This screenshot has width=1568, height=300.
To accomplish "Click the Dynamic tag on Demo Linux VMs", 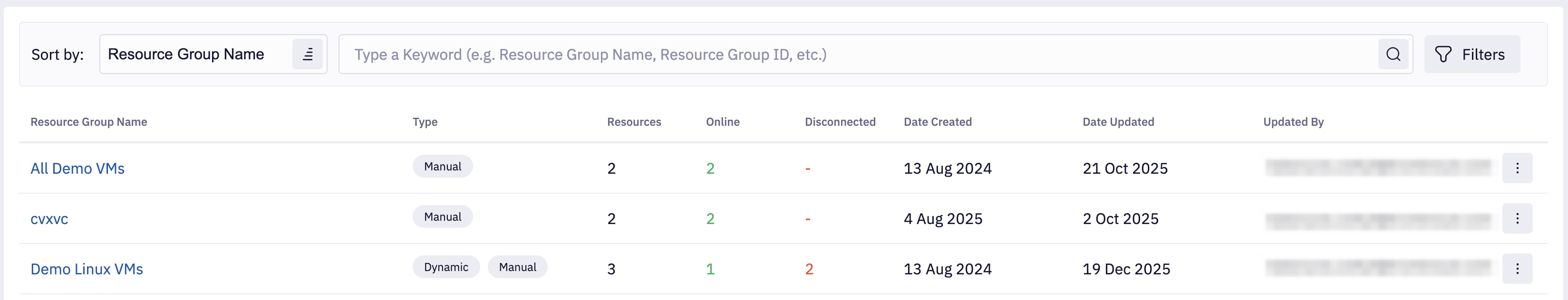I will click(445, 267).
